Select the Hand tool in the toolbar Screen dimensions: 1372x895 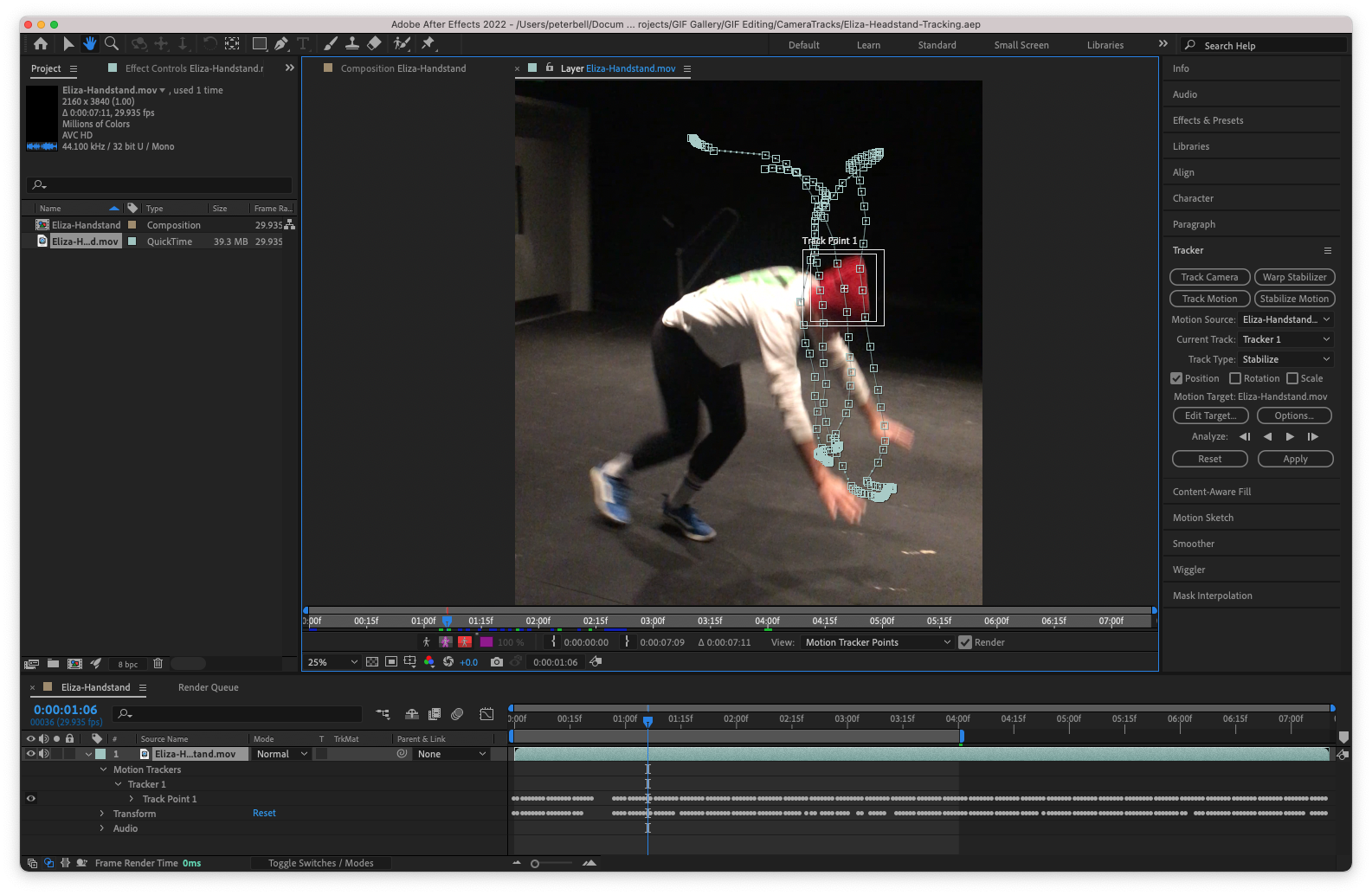click(90, 44)
